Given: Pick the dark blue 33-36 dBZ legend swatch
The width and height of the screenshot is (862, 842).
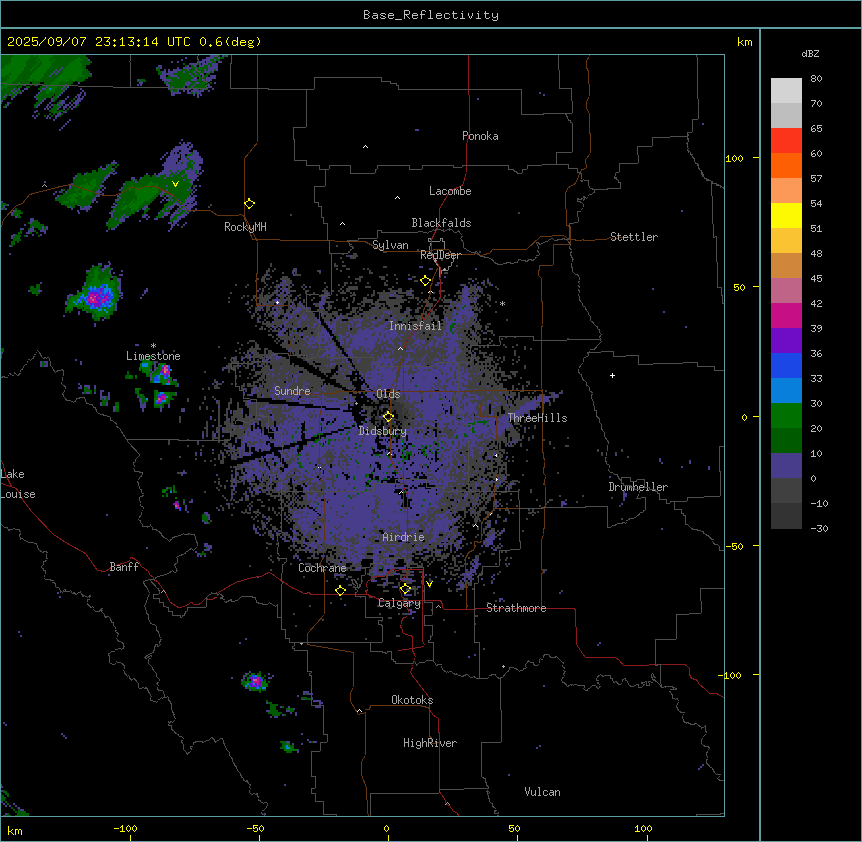Looking at the screenshot, I should [786, 366].
